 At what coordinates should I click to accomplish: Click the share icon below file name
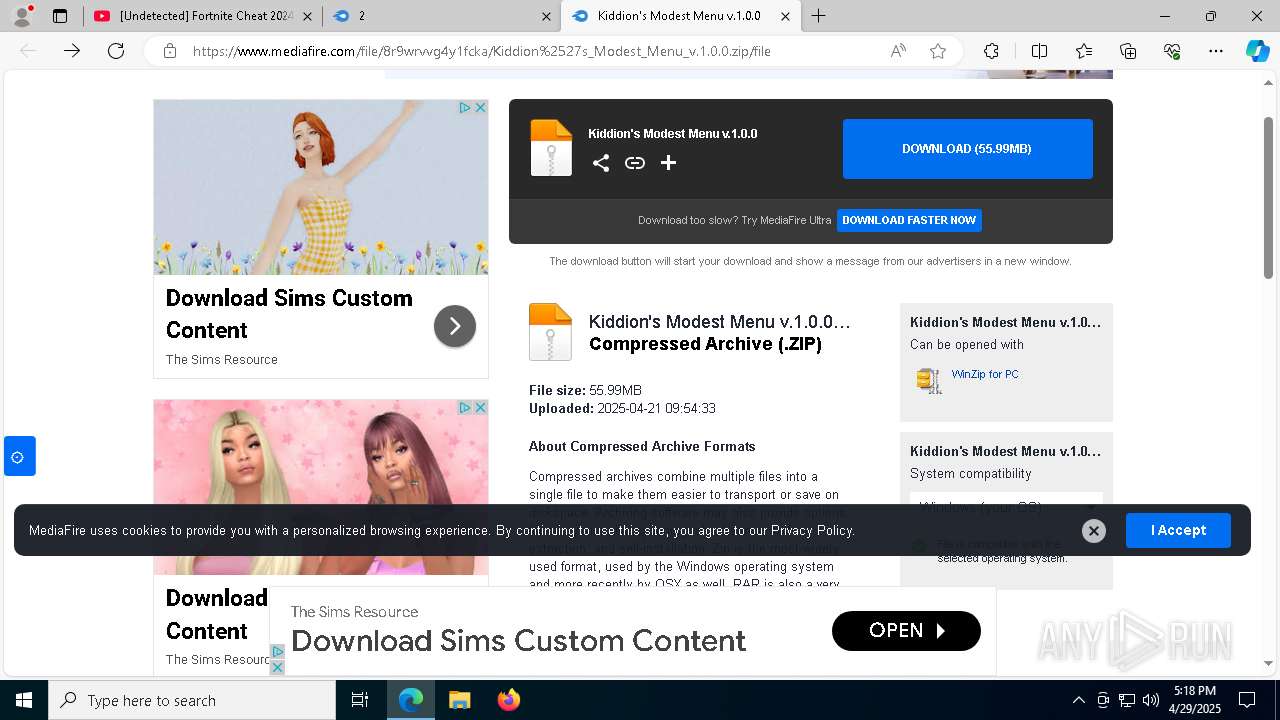point(601,163)
